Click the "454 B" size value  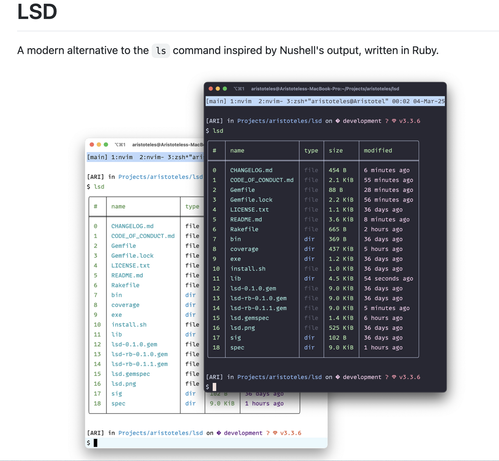(x=337, y=170)
